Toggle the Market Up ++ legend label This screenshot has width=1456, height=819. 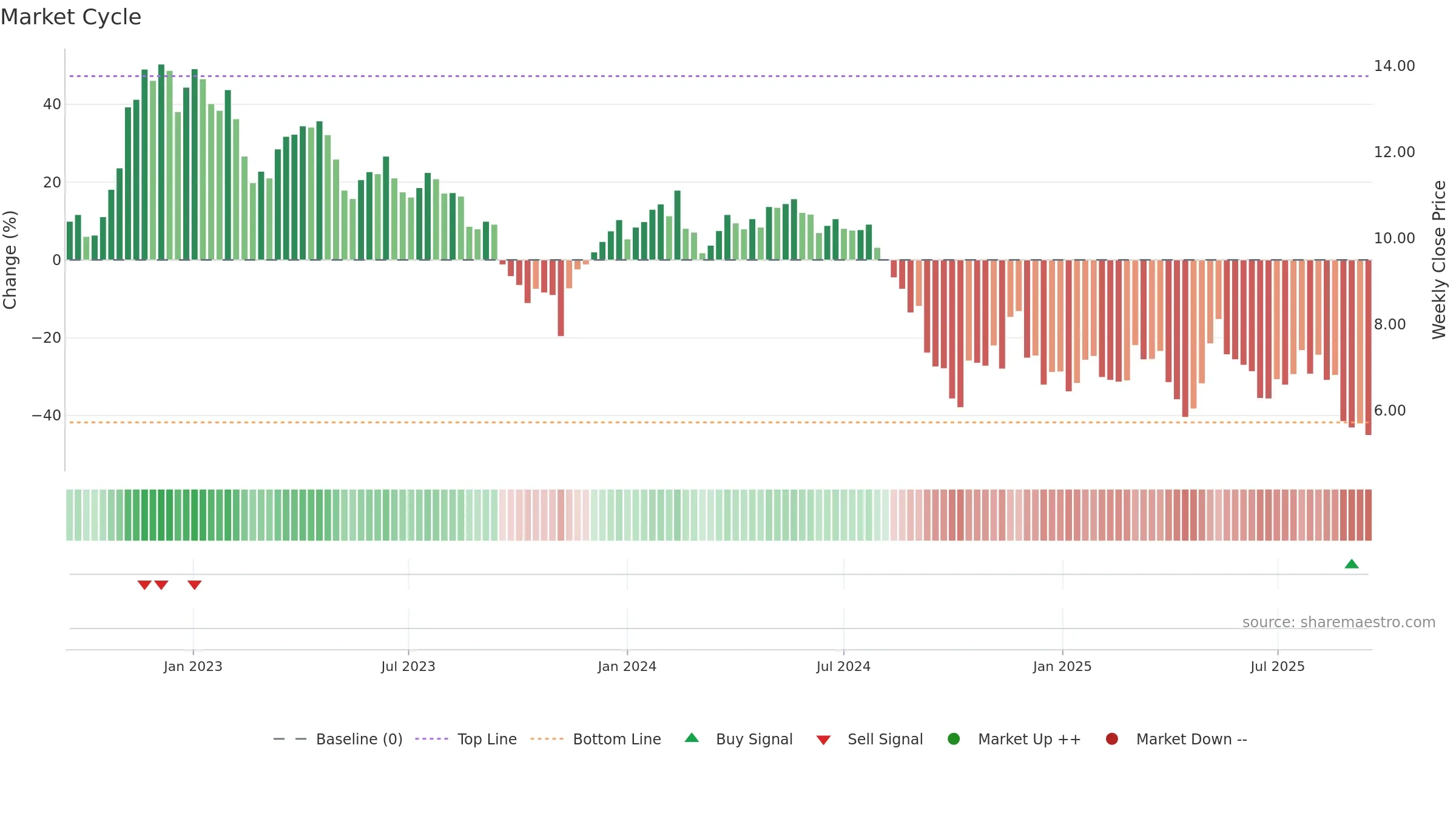(x=1030, y=740)
